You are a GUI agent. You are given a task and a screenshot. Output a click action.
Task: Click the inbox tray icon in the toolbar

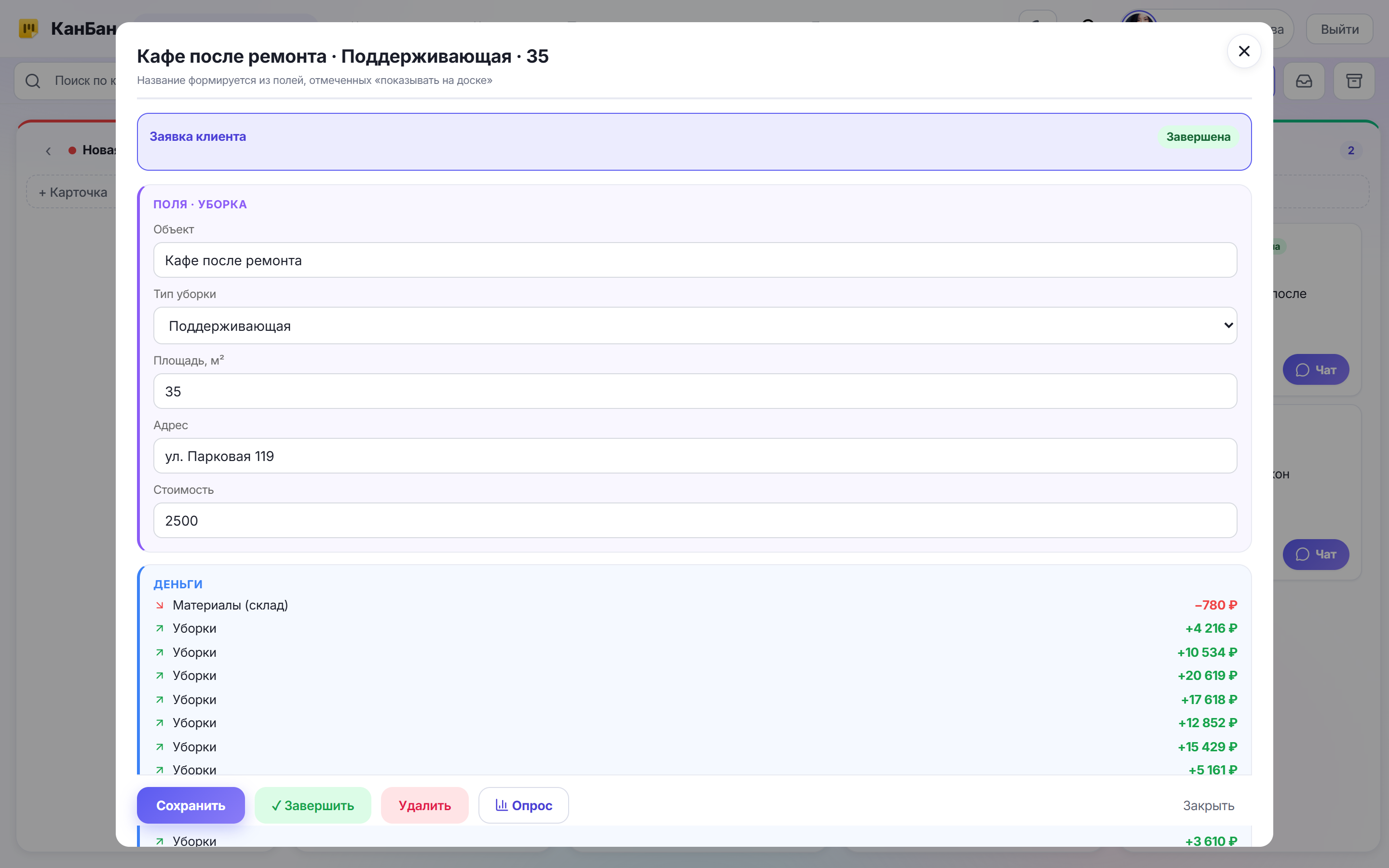pos(1304,81)
